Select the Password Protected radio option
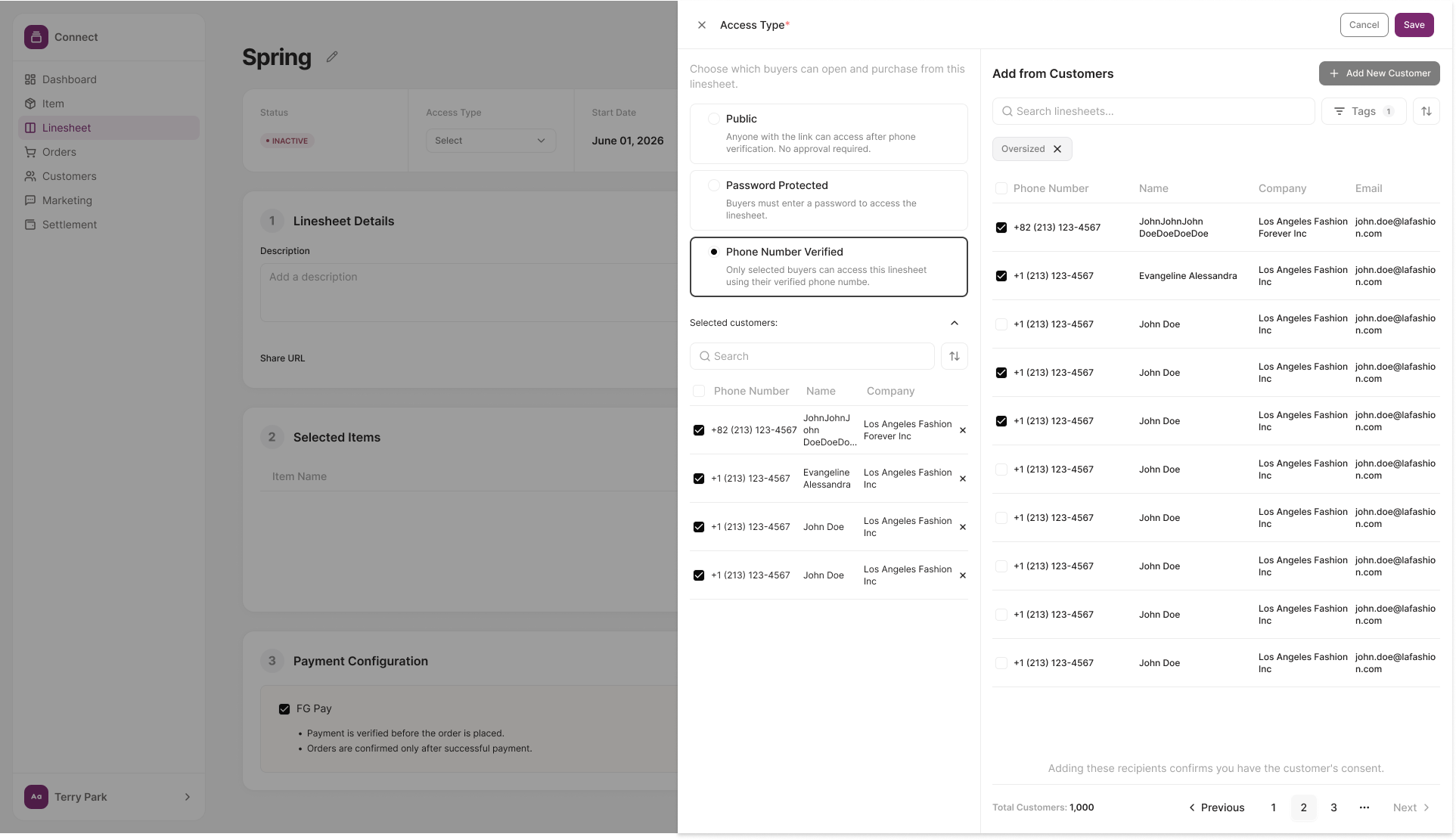Screen dimensions: 1456x840 [x=713, y=185]
